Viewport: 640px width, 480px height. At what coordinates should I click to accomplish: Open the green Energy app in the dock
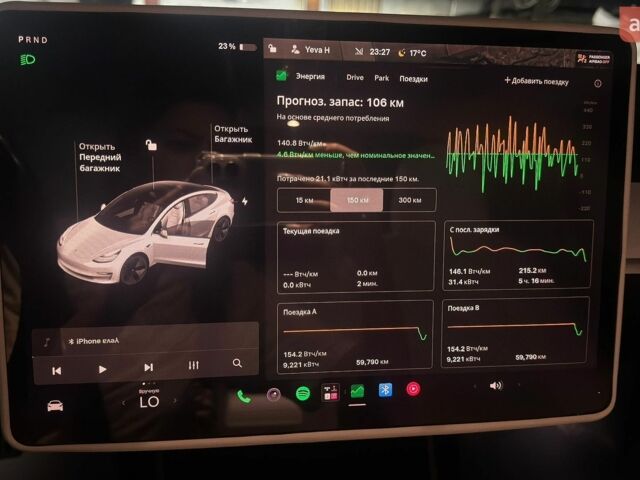(357, 391)
